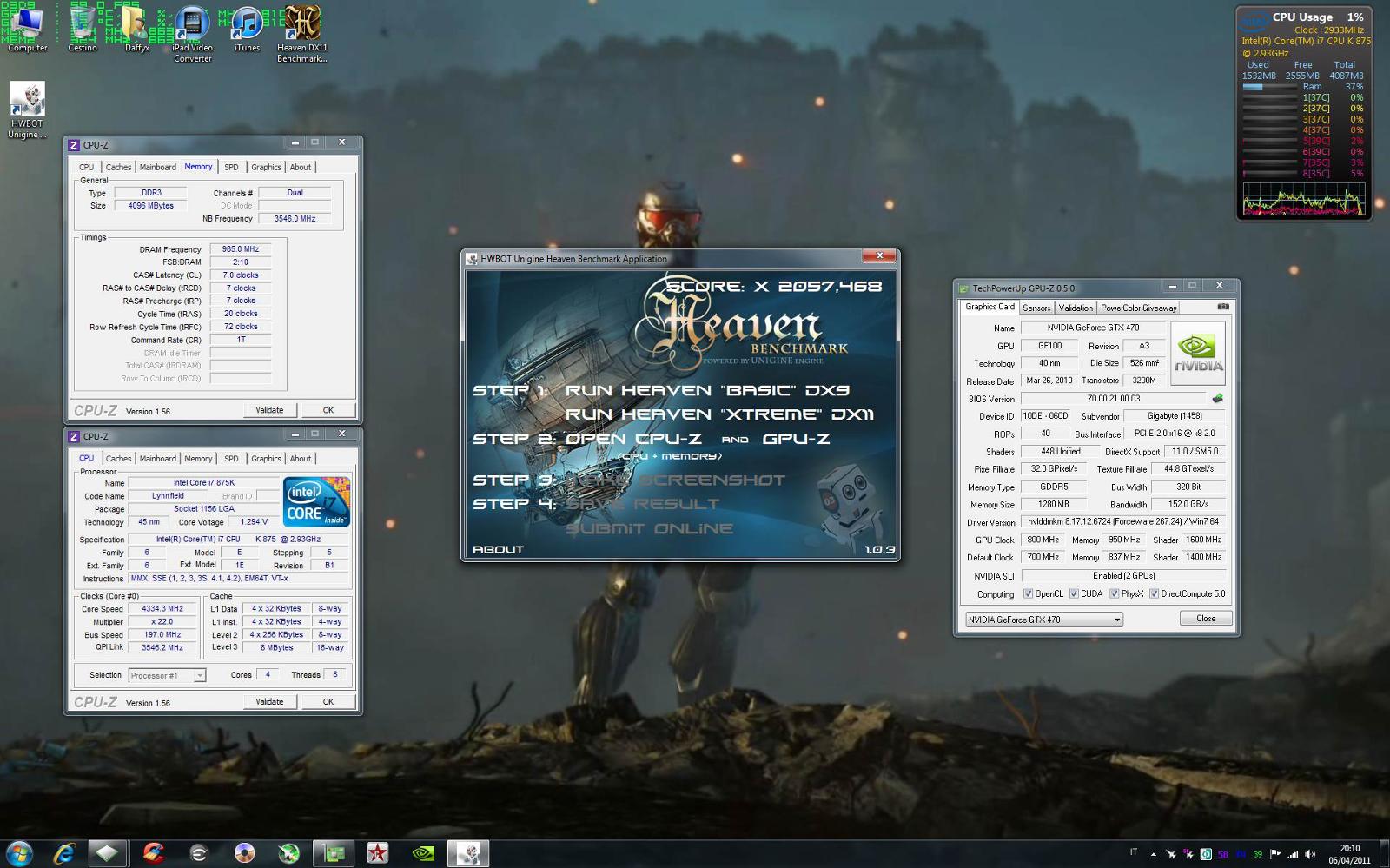Open GPU selector dropdown GeForce GTX 470
The height and width of the screenshot is (868, 1390).
(1044, 620)
